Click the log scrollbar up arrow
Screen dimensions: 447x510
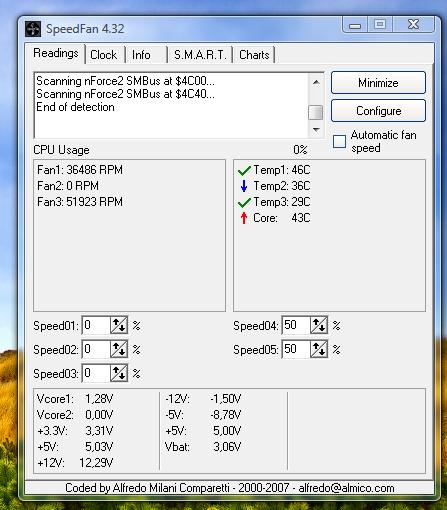pyautogui.click(x=316, y=82)
